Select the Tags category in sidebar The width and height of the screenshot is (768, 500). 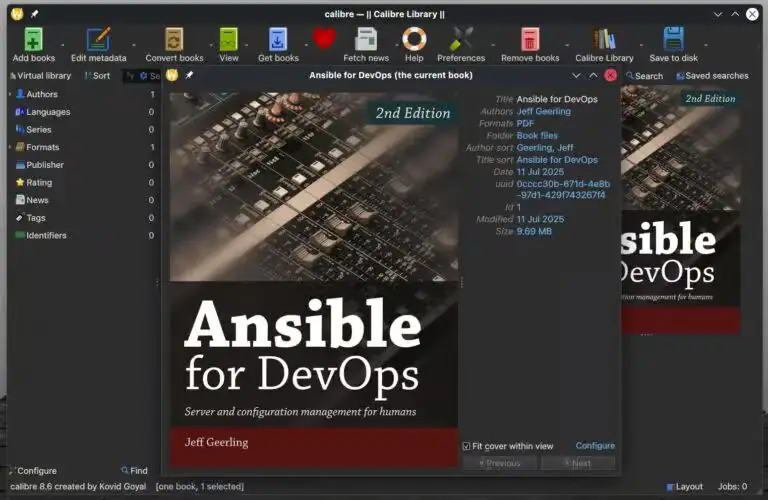pyautogui.click(x=35, y=218)
